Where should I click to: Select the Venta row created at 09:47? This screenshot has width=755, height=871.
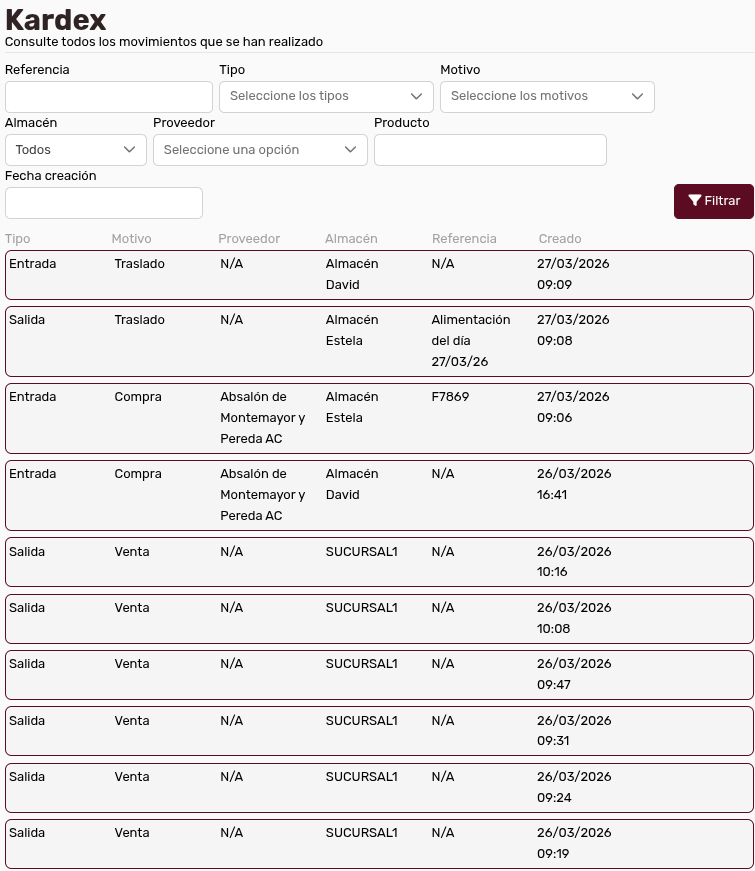[x=379, y=674]
